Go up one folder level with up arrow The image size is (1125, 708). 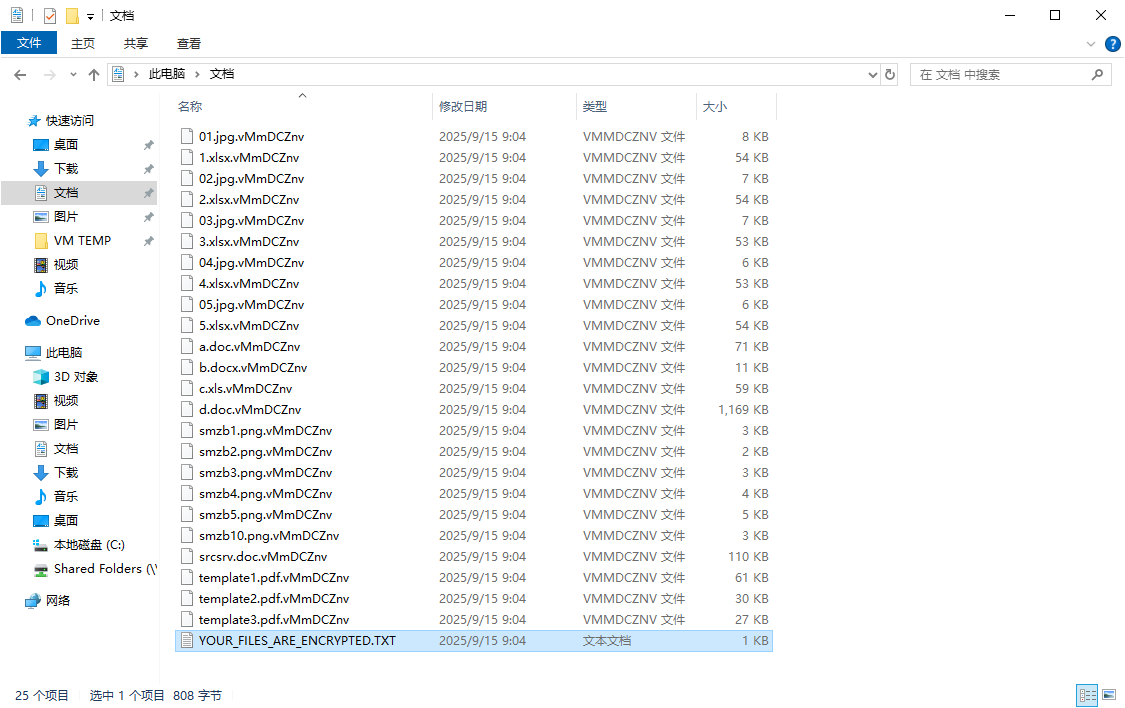click(94, 75)
